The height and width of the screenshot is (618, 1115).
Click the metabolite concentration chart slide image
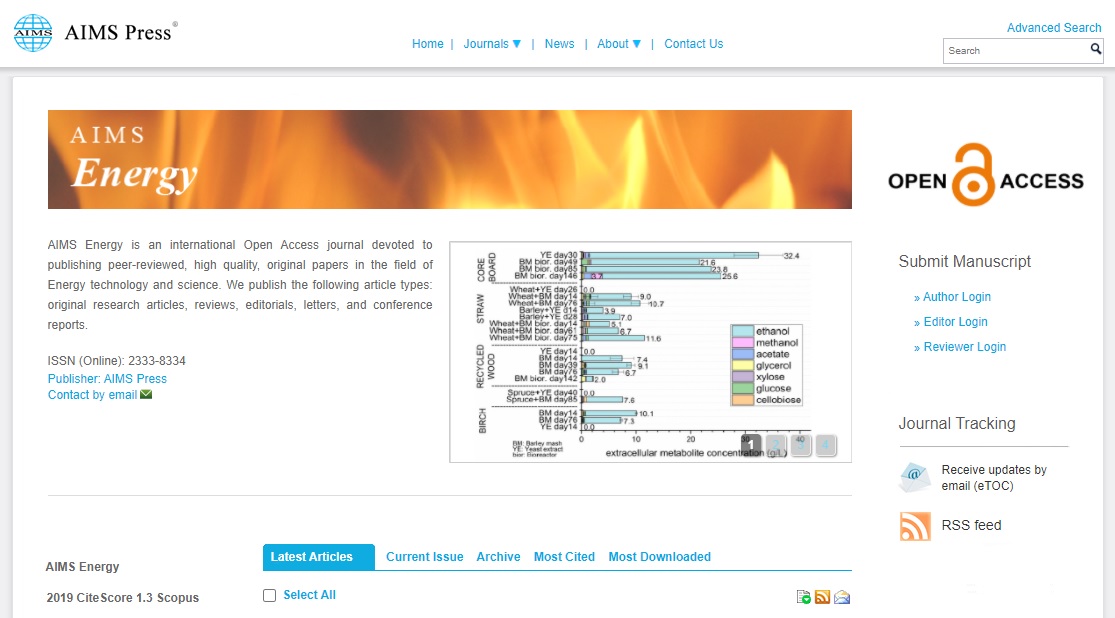click(x=650, y=352)
